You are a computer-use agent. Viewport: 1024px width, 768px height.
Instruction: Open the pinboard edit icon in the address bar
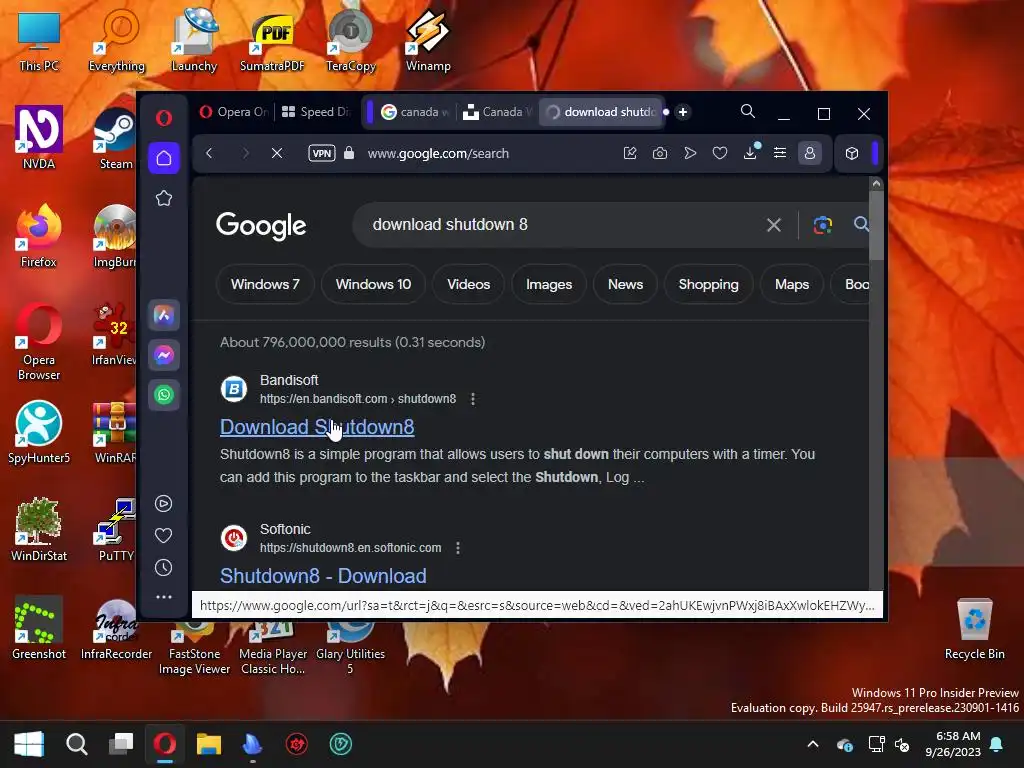coord(630,153)
